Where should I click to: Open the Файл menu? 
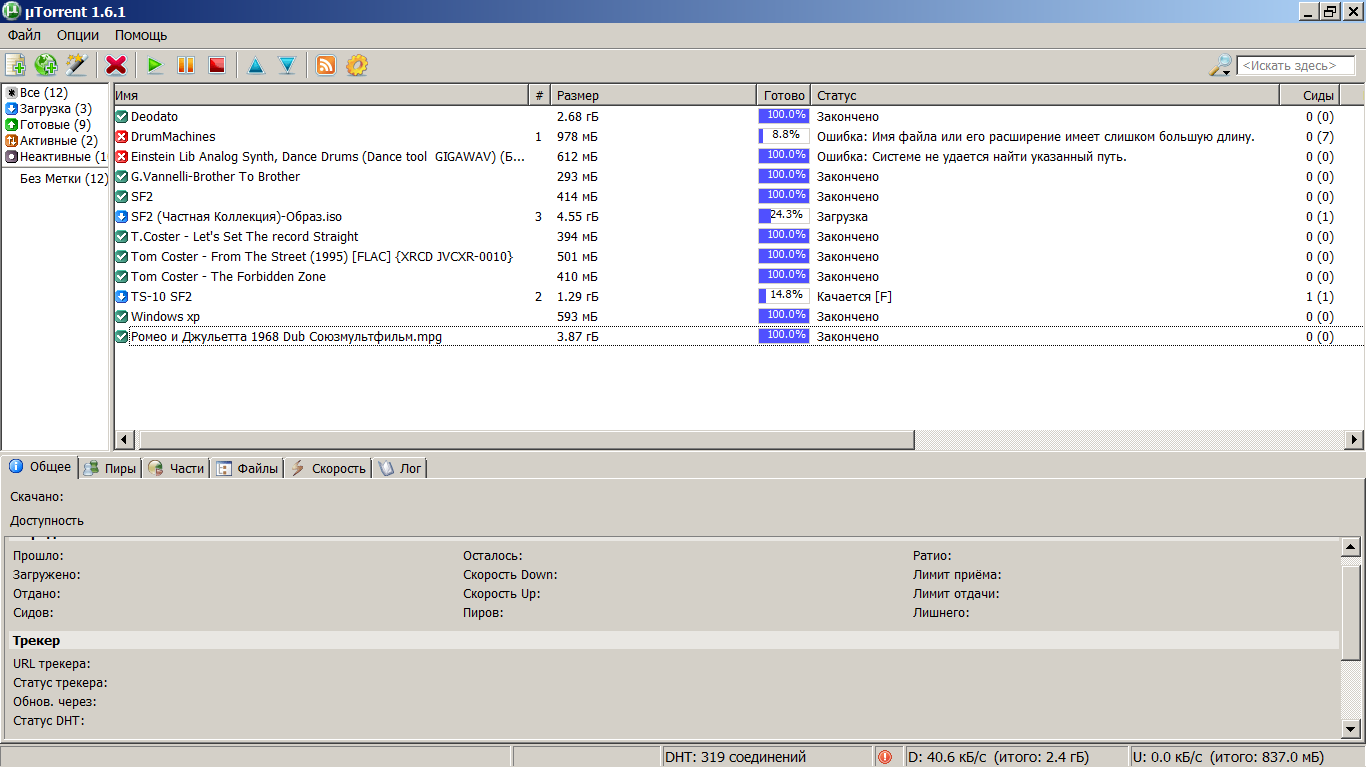[x=24, y=35]
